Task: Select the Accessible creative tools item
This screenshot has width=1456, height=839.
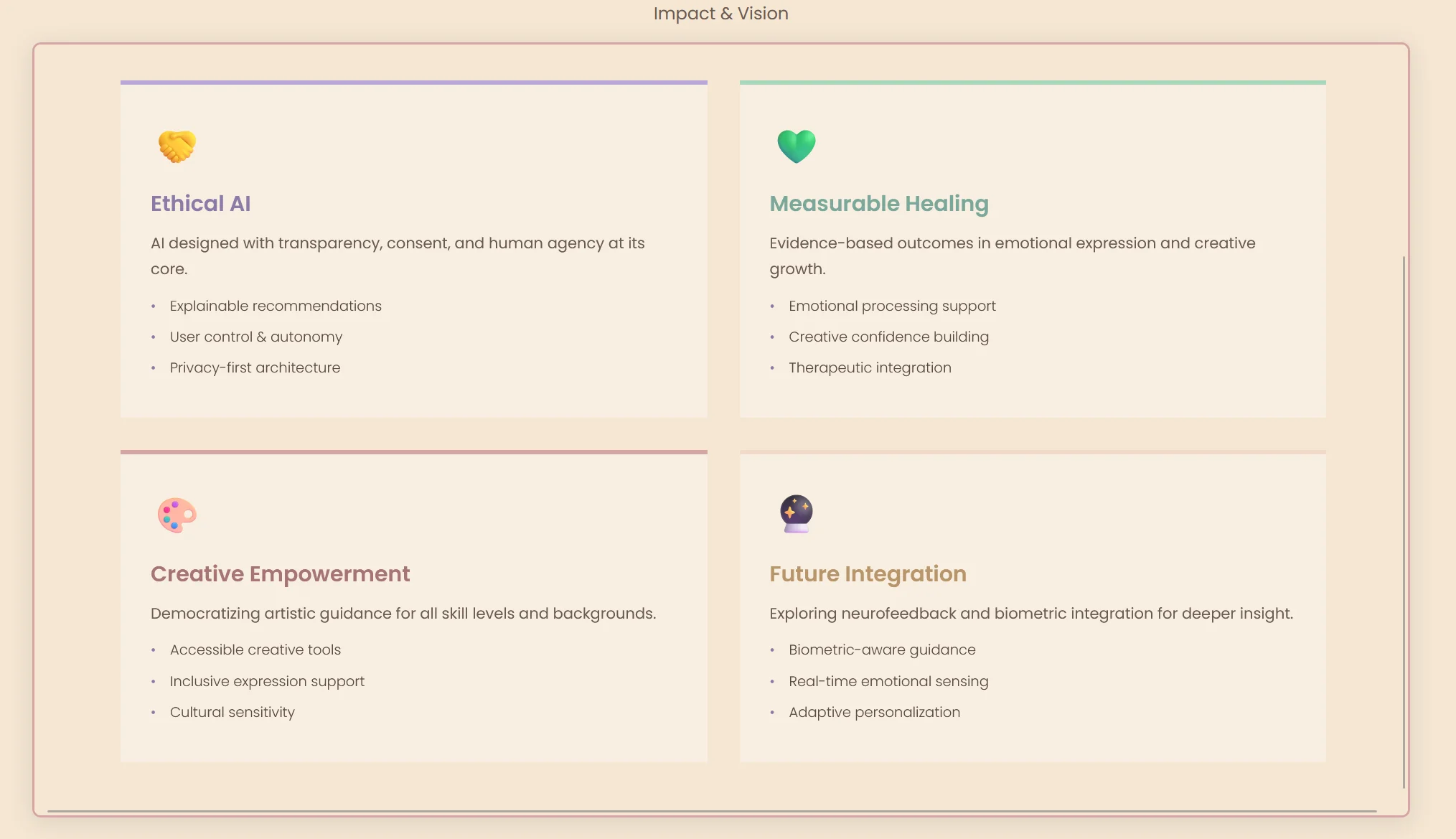Action: 255,650
